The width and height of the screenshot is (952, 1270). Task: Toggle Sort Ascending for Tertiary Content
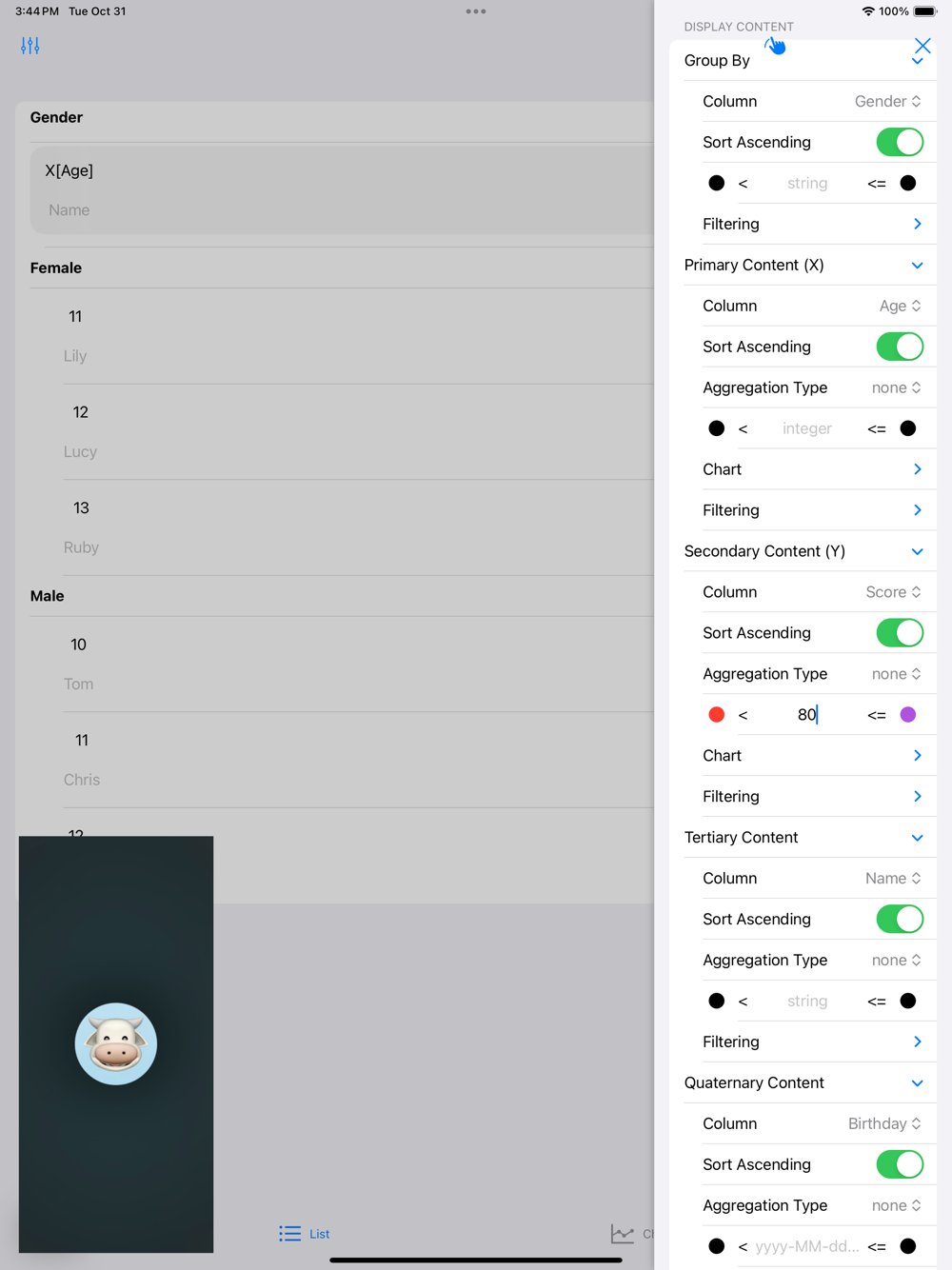pos(900,919)
